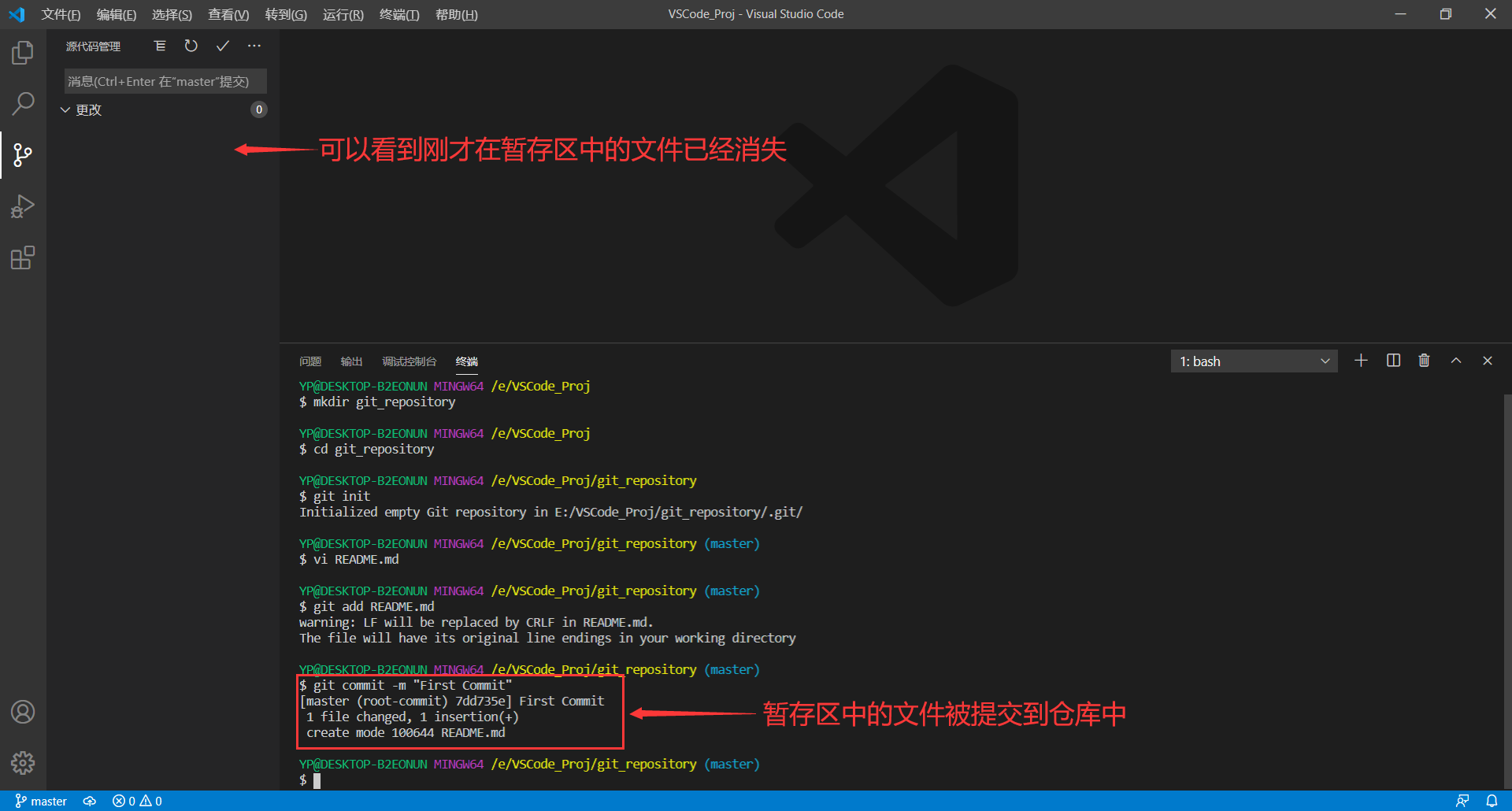Open the 文件(F) menu
This screenshot has width=1512, height=811.
click(x=61, y=14)
